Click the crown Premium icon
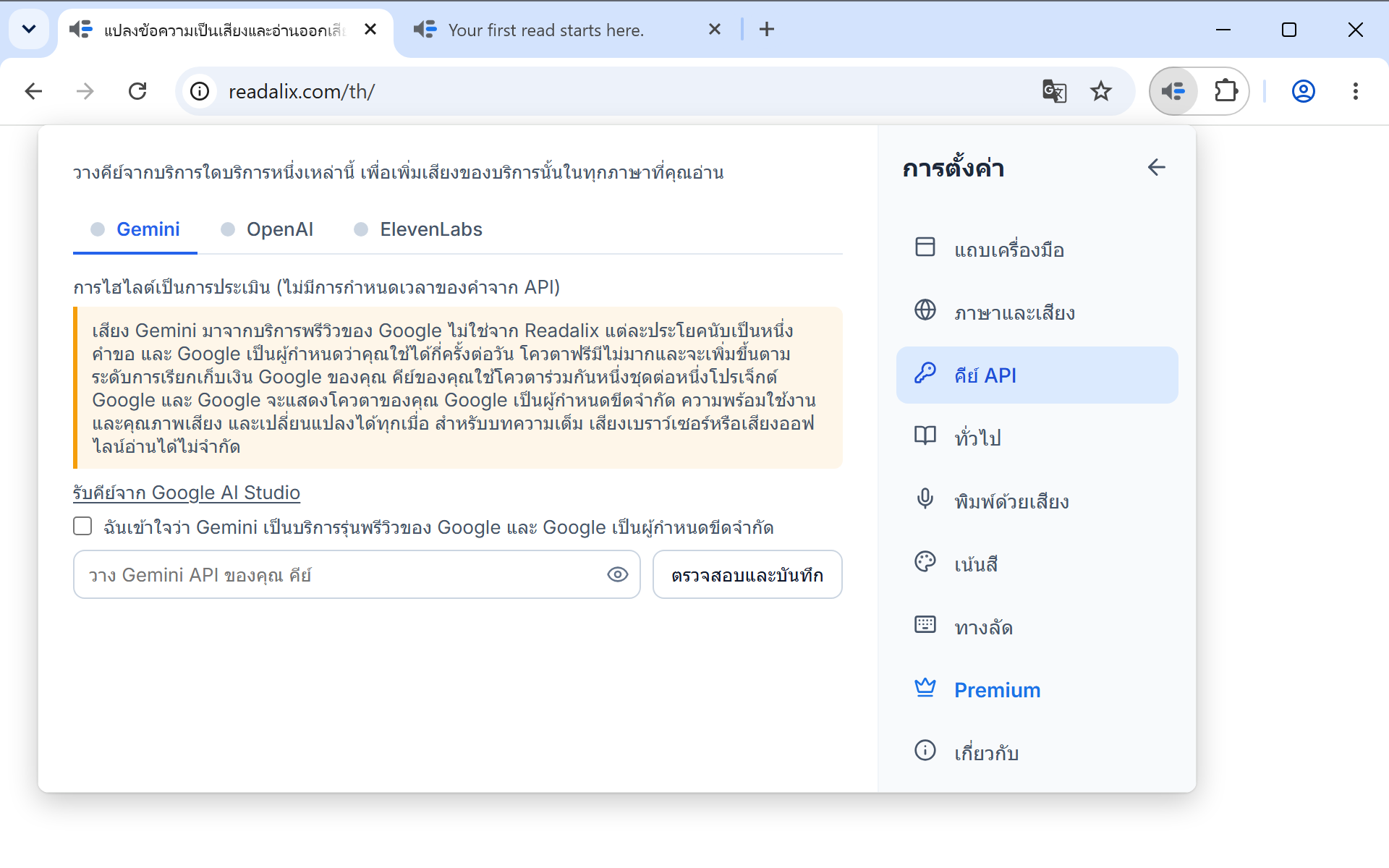The height and width of the screenshot is (868, 1389). (925, 687)
